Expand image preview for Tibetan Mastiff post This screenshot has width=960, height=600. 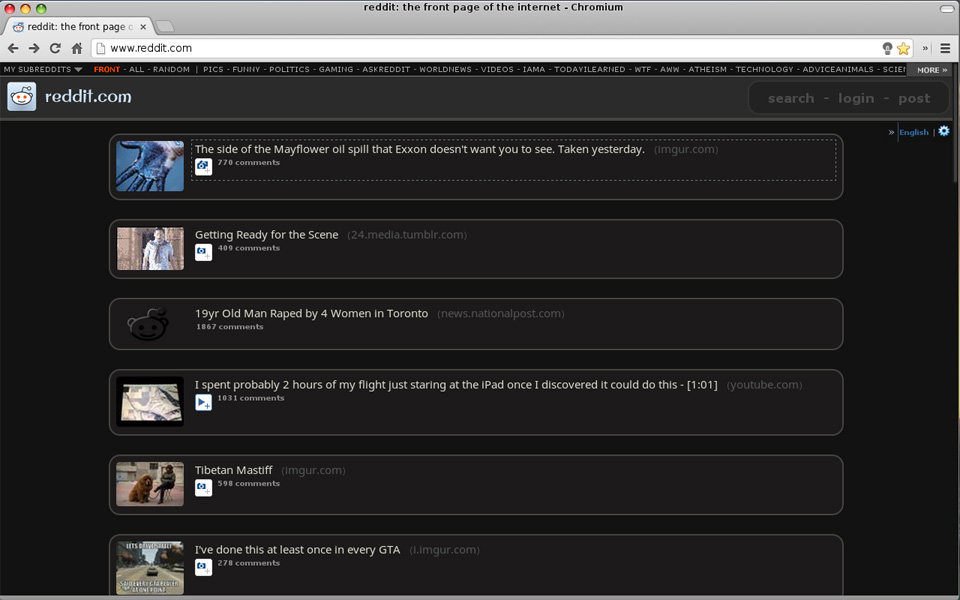pos(204,488)
